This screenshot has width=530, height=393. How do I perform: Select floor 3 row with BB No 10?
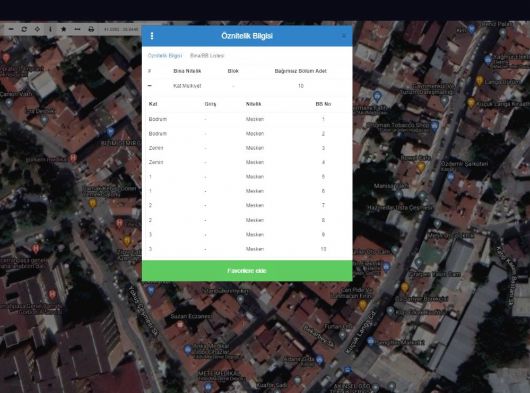247,249
